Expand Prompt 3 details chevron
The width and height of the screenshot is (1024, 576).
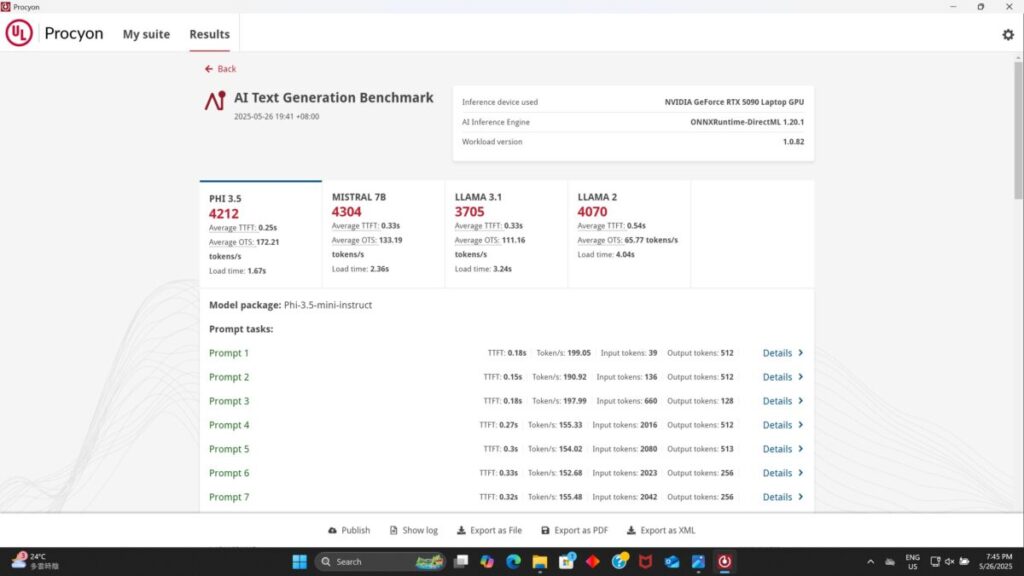[801, 401]
